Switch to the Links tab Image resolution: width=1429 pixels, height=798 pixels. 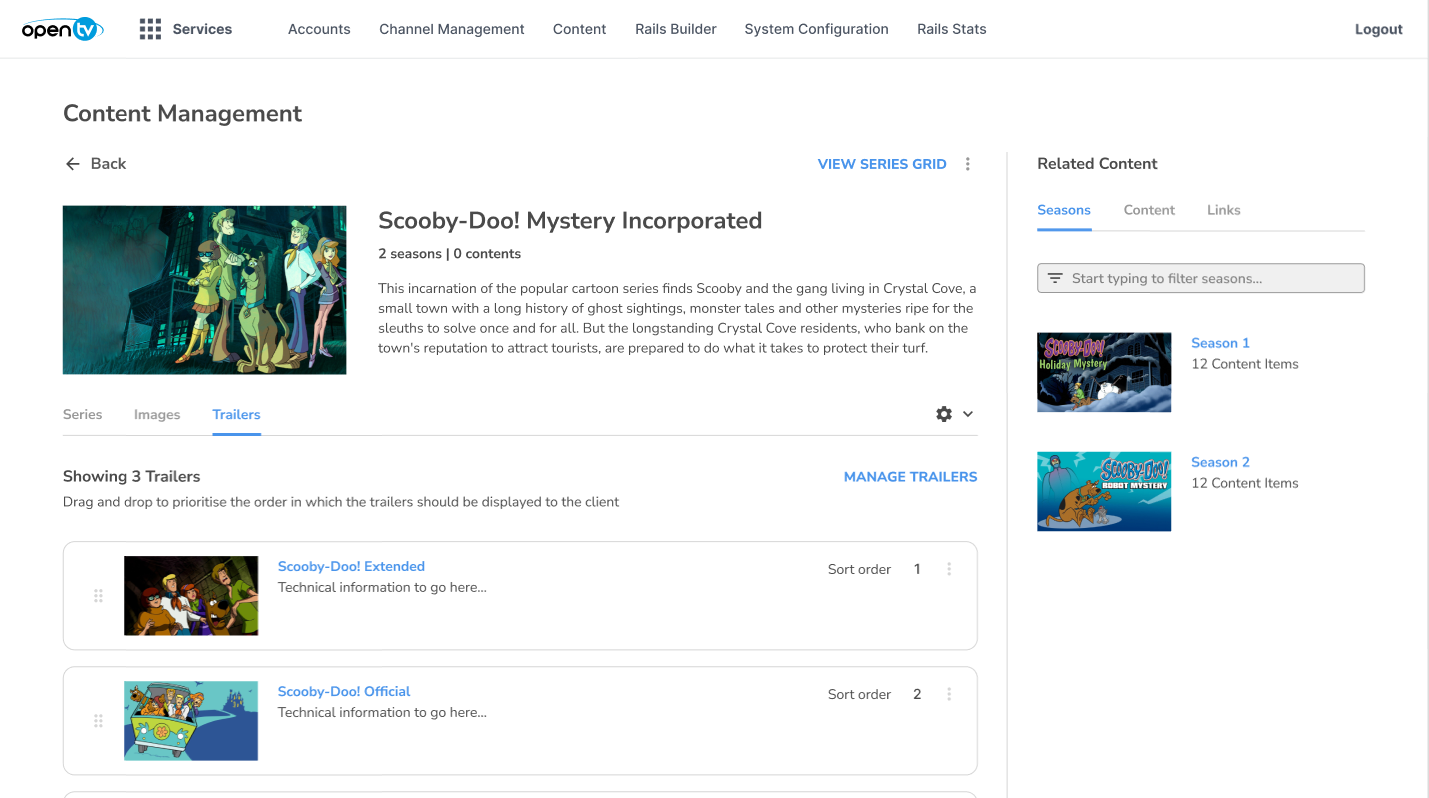point(1223,210)
